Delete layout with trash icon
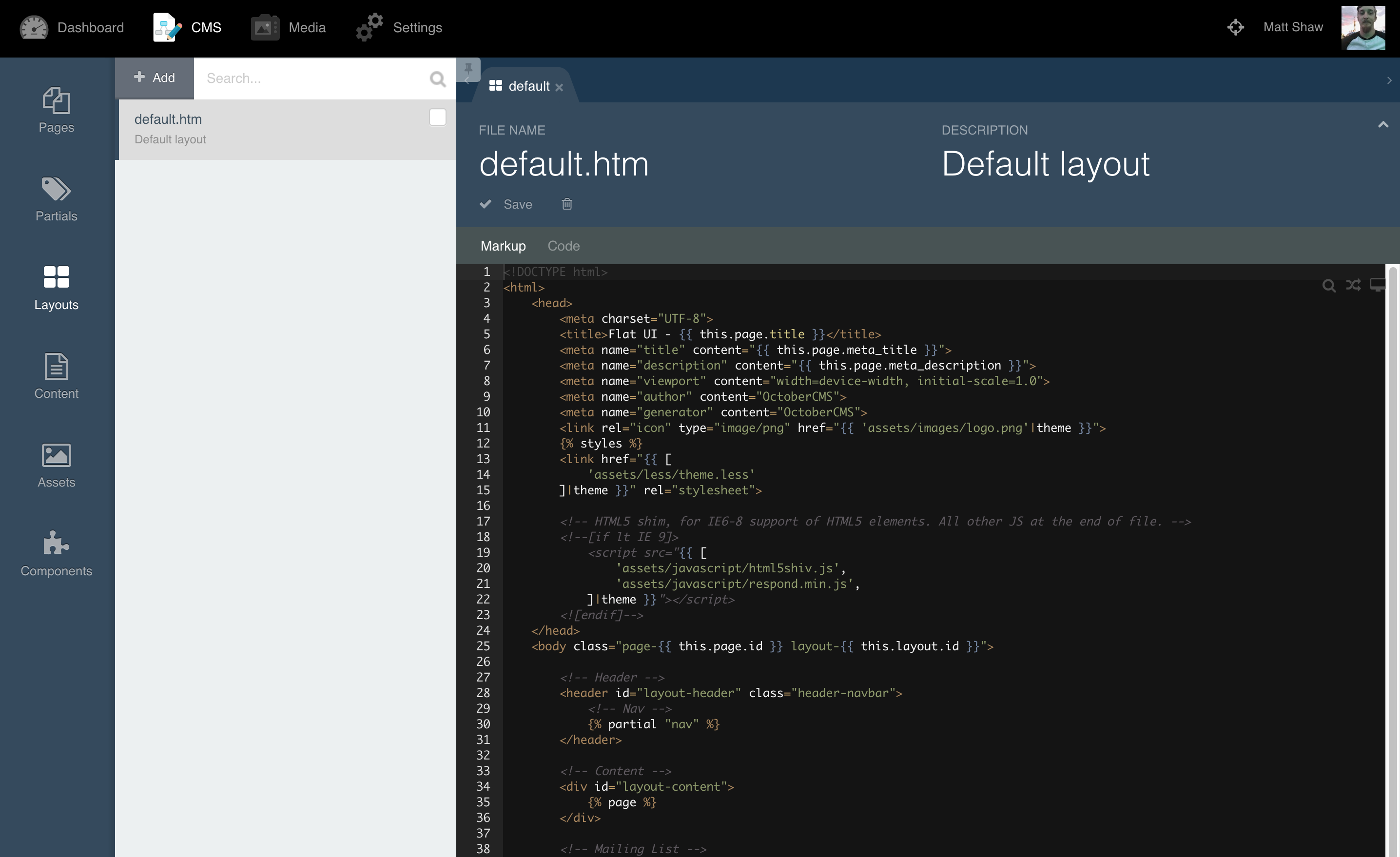 pos(567,204)
